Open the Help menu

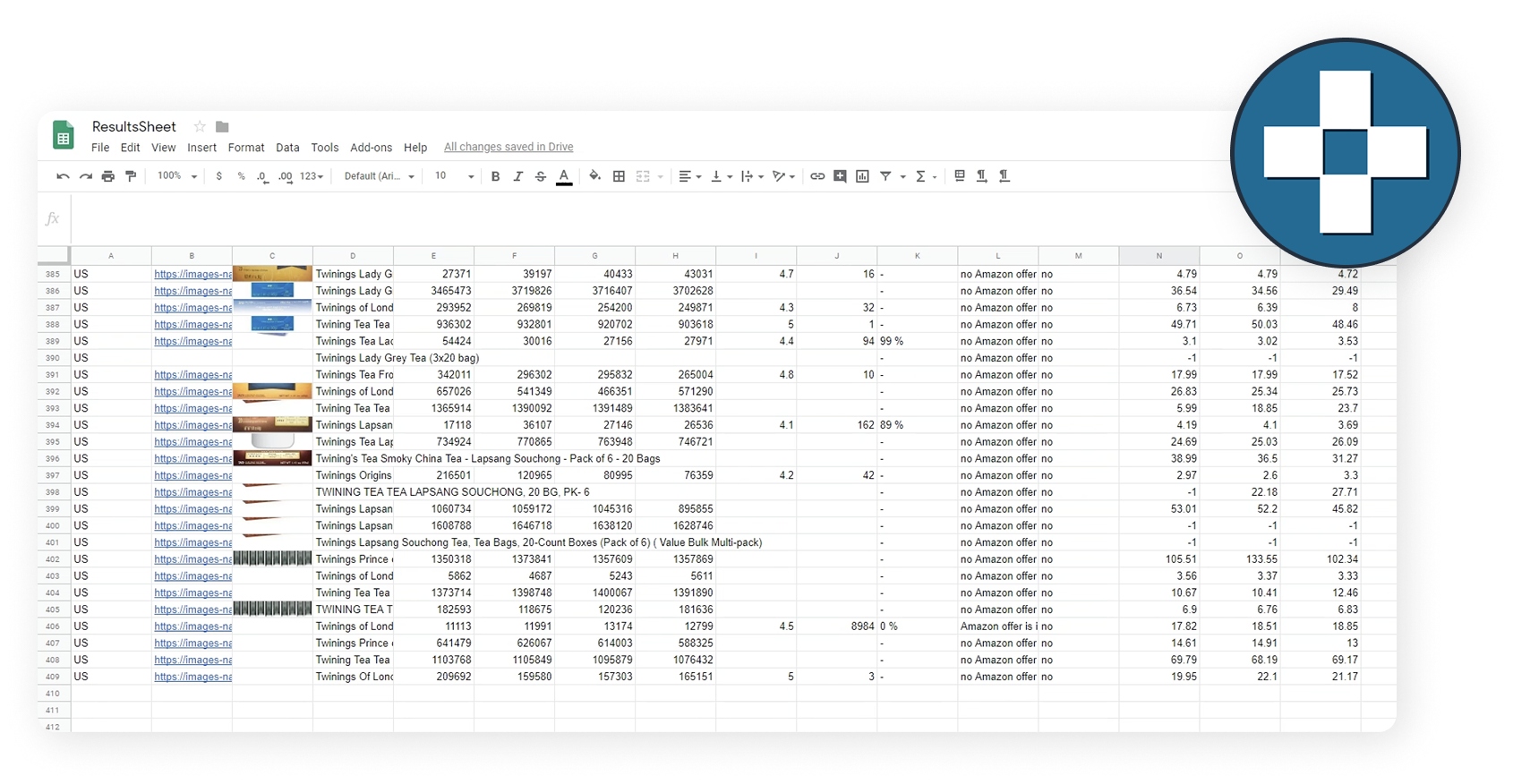(415, 148)
